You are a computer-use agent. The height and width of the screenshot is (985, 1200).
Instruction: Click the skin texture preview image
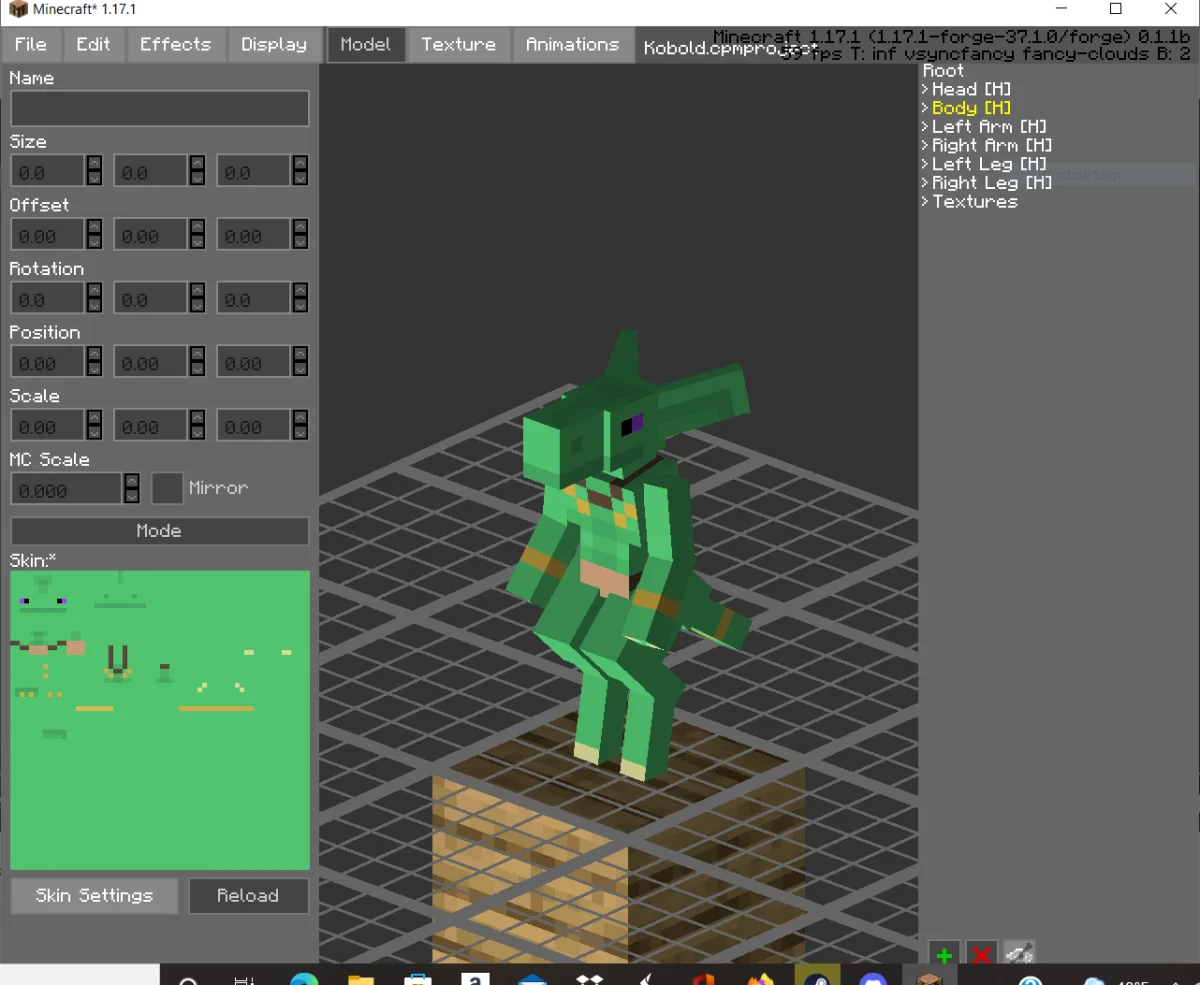(x=160, y=720)
